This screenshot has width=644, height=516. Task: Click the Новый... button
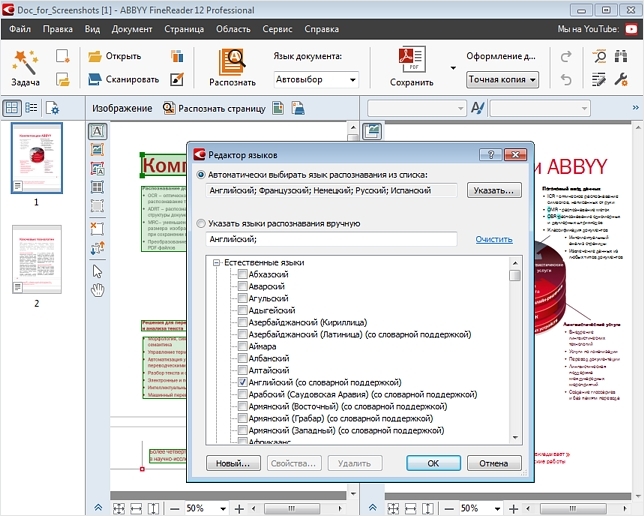point(233,463)
